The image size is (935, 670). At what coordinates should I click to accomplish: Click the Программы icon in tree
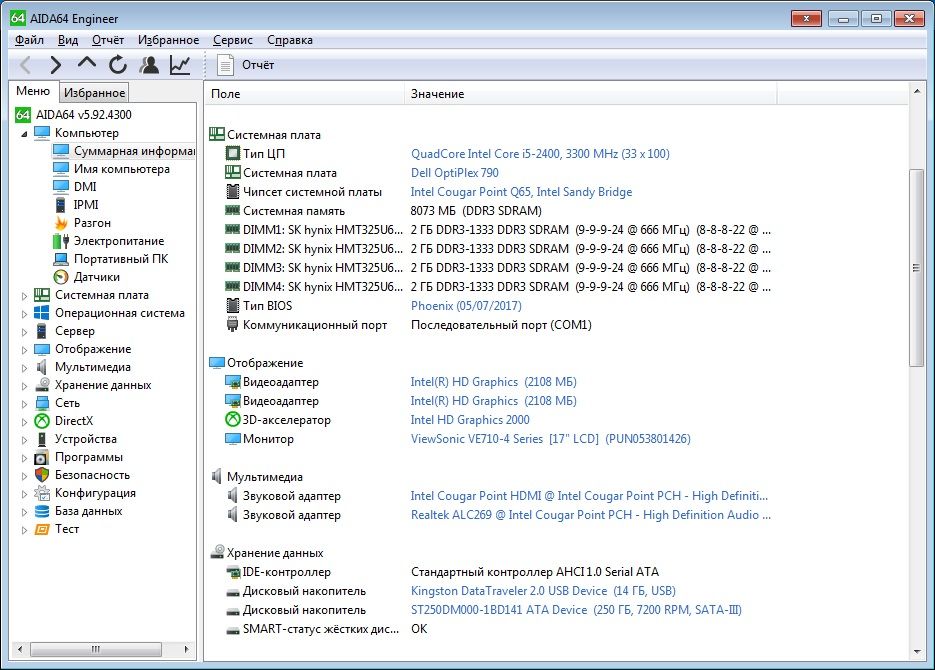42,457
